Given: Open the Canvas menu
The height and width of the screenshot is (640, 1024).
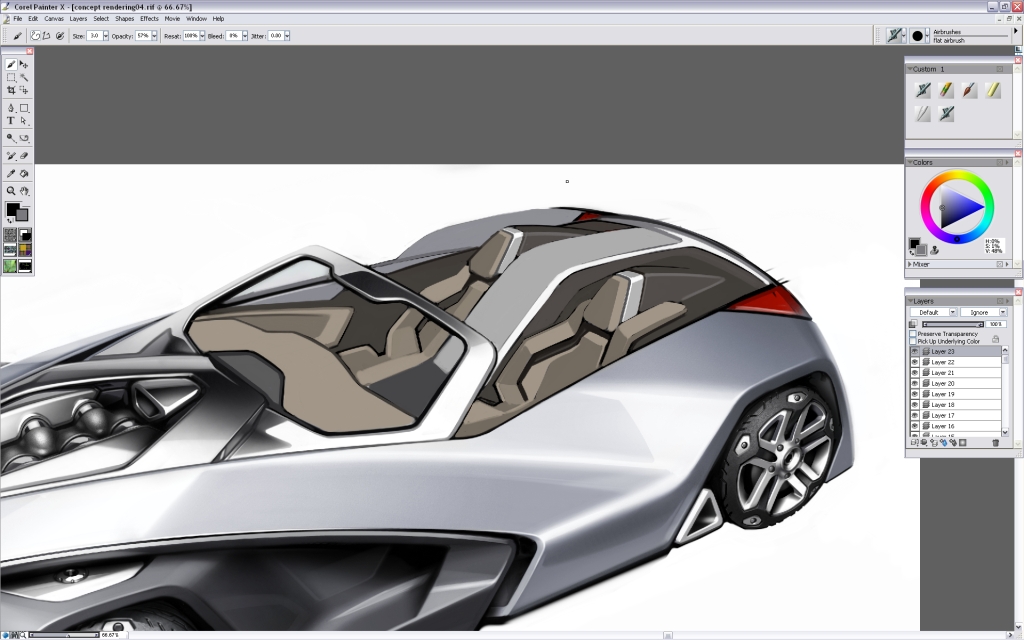Looking at the screenshot, I should tap(56, 18).
